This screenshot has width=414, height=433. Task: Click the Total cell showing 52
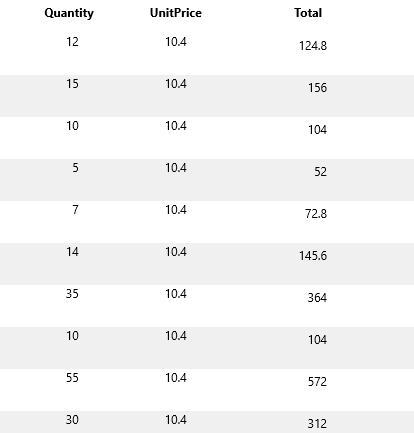tap(320, 172)
